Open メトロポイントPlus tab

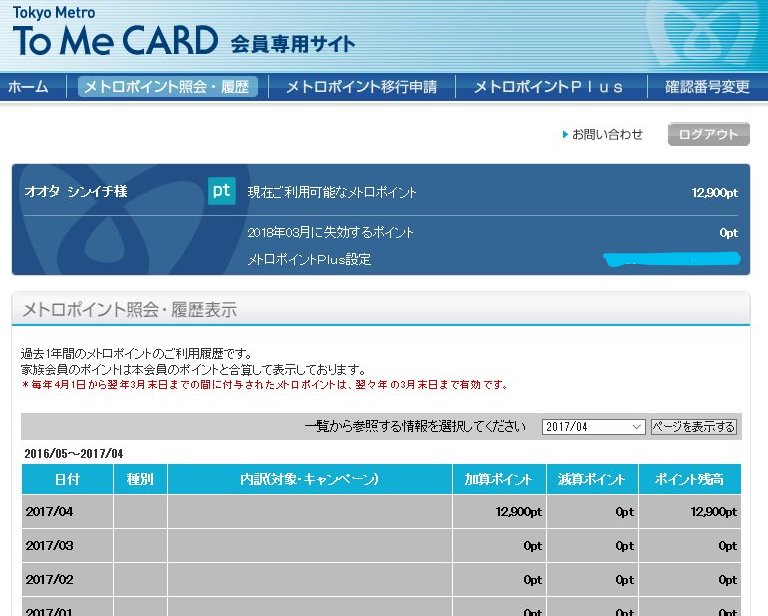coord(549,87)
